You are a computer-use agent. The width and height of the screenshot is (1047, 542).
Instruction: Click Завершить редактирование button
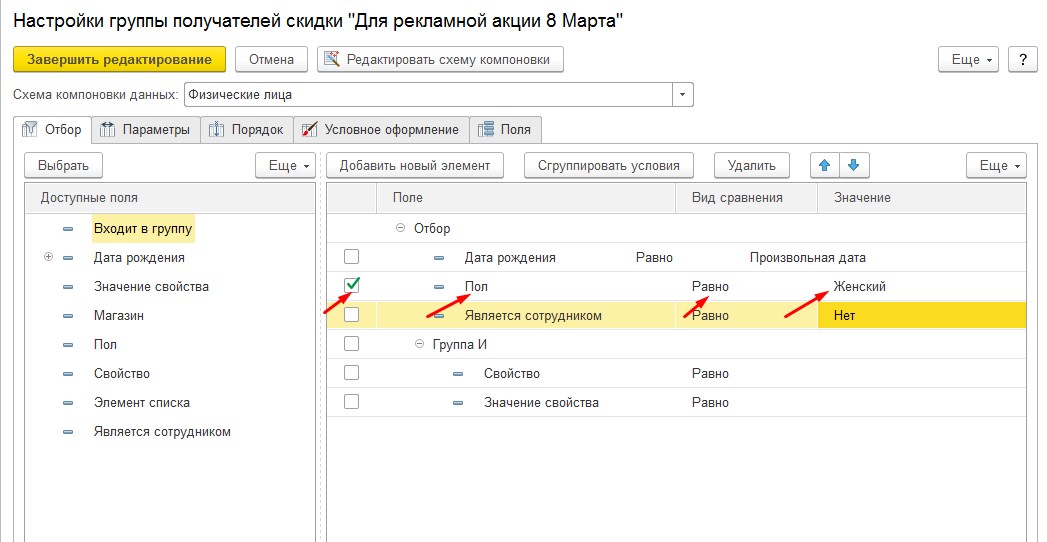119,60
